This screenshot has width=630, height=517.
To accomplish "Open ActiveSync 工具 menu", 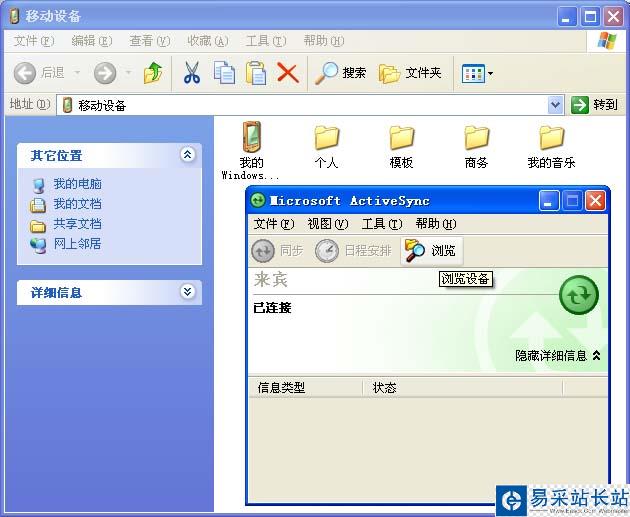I will [382, 224].
